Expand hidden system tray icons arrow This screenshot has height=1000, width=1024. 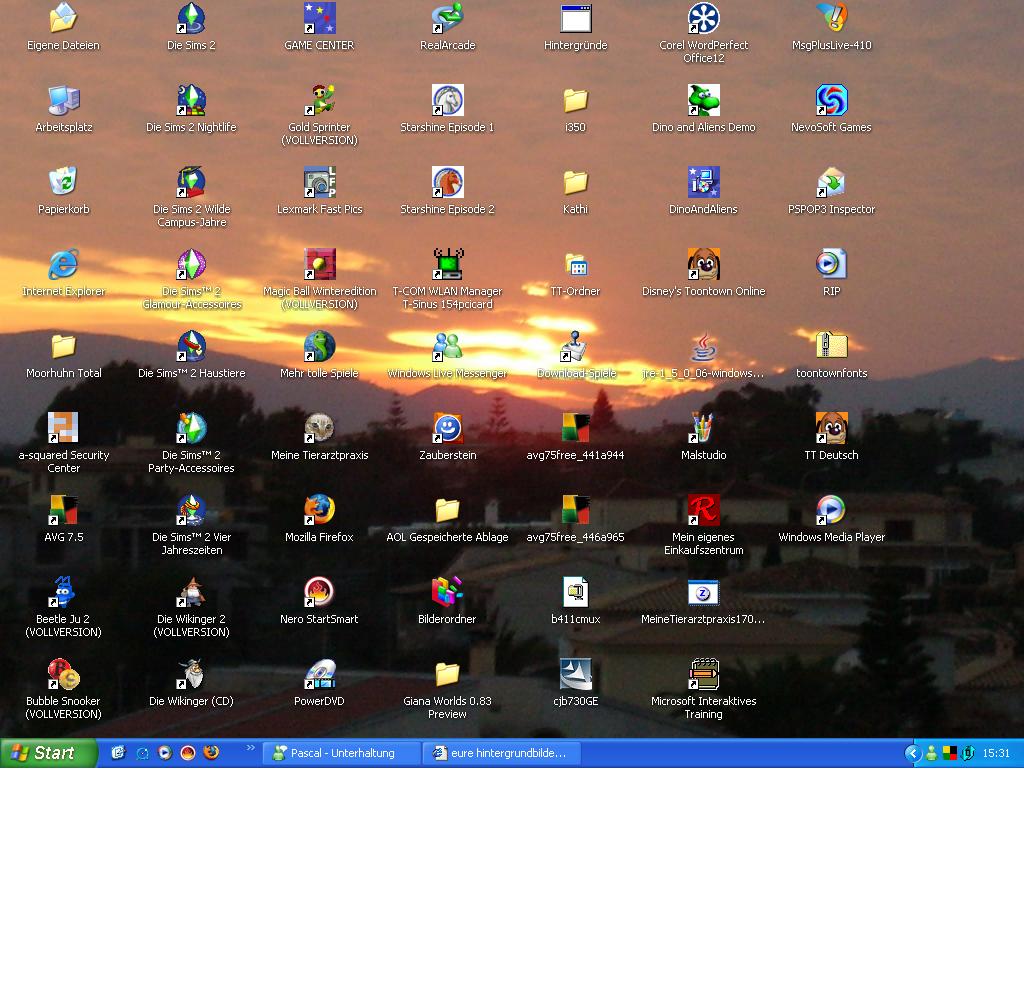912,753
